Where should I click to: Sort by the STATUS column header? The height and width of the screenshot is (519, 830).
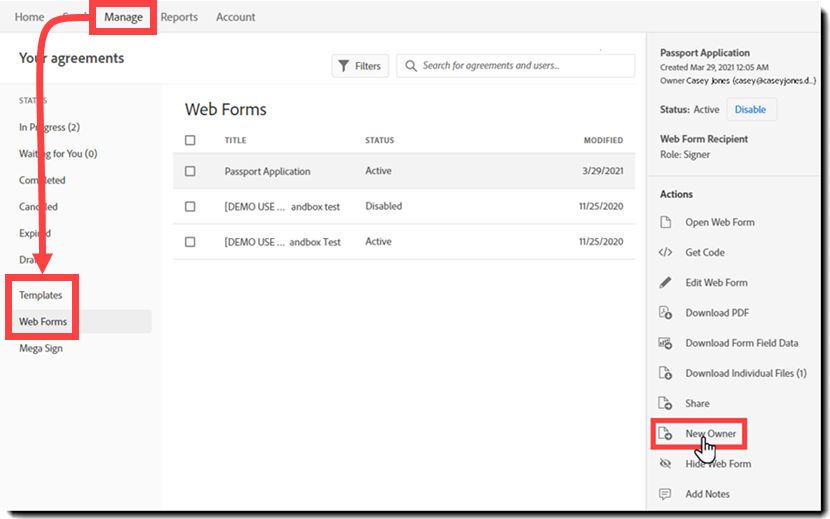coord(380,140)
